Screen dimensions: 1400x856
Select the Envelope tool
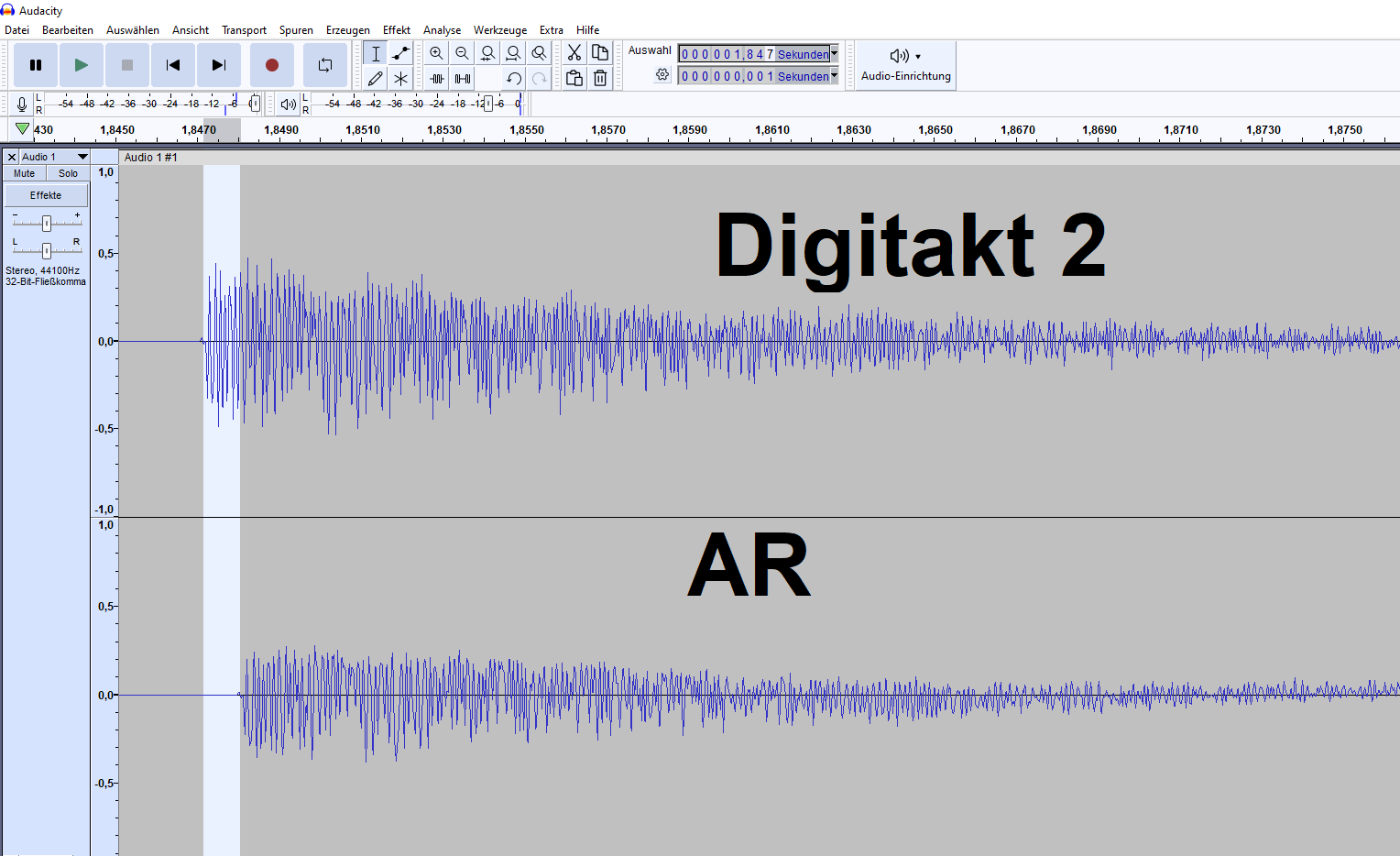tap(400, 53)
